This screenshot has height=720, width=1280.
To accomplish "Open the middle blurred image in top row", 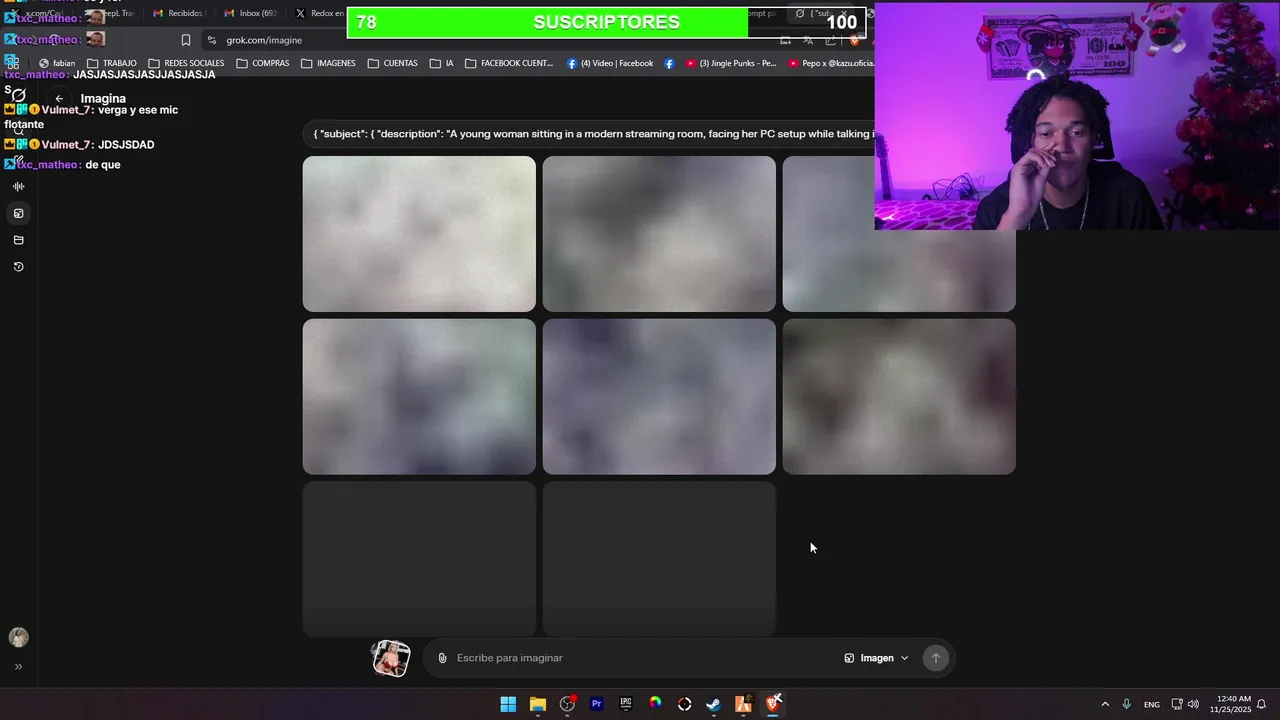I will click(x=659, y=234).
